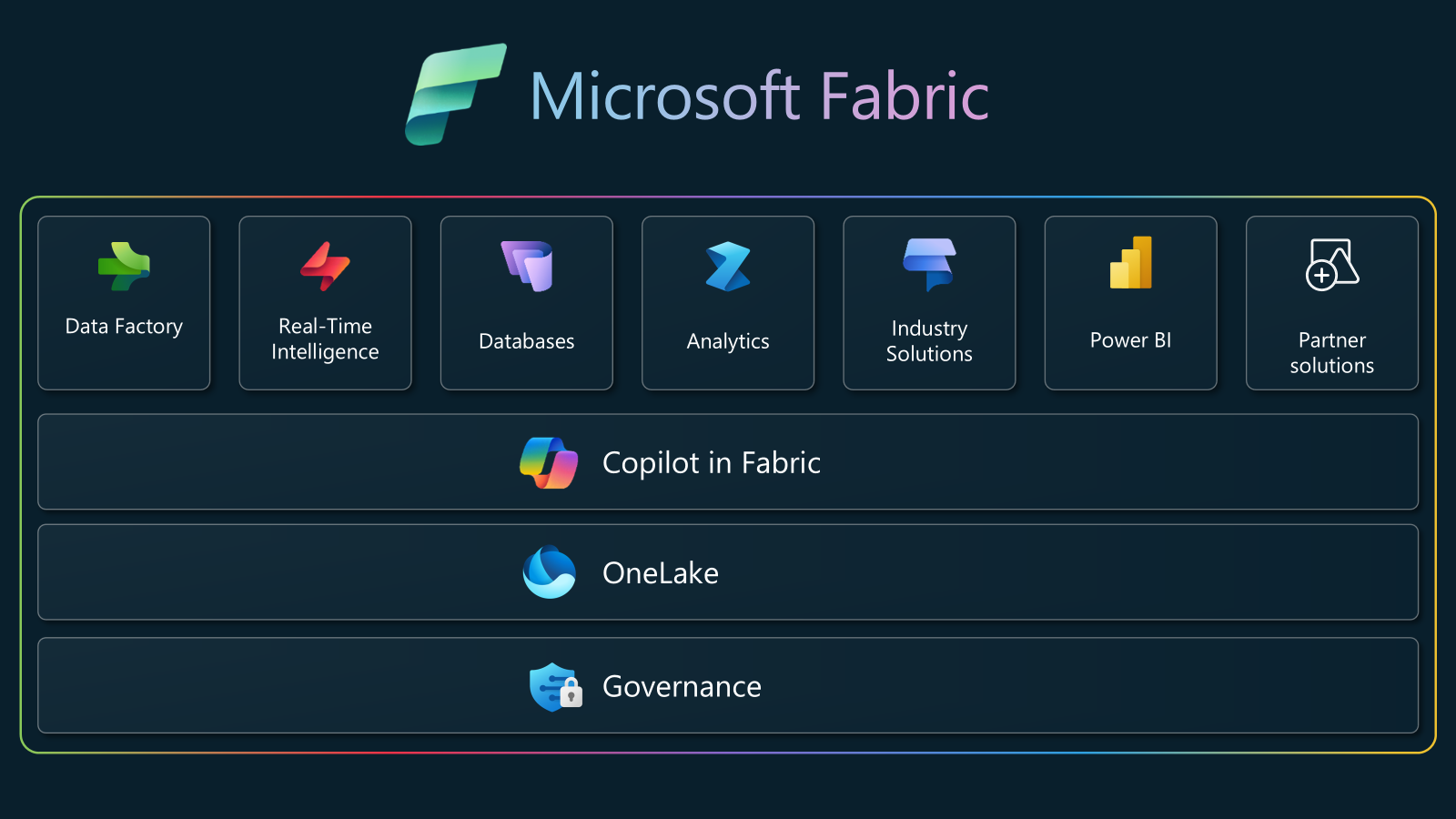The height and width of the screenshot is (819, 1456).
Task: Select the "Data Factory" label
Action: [124, 327]
